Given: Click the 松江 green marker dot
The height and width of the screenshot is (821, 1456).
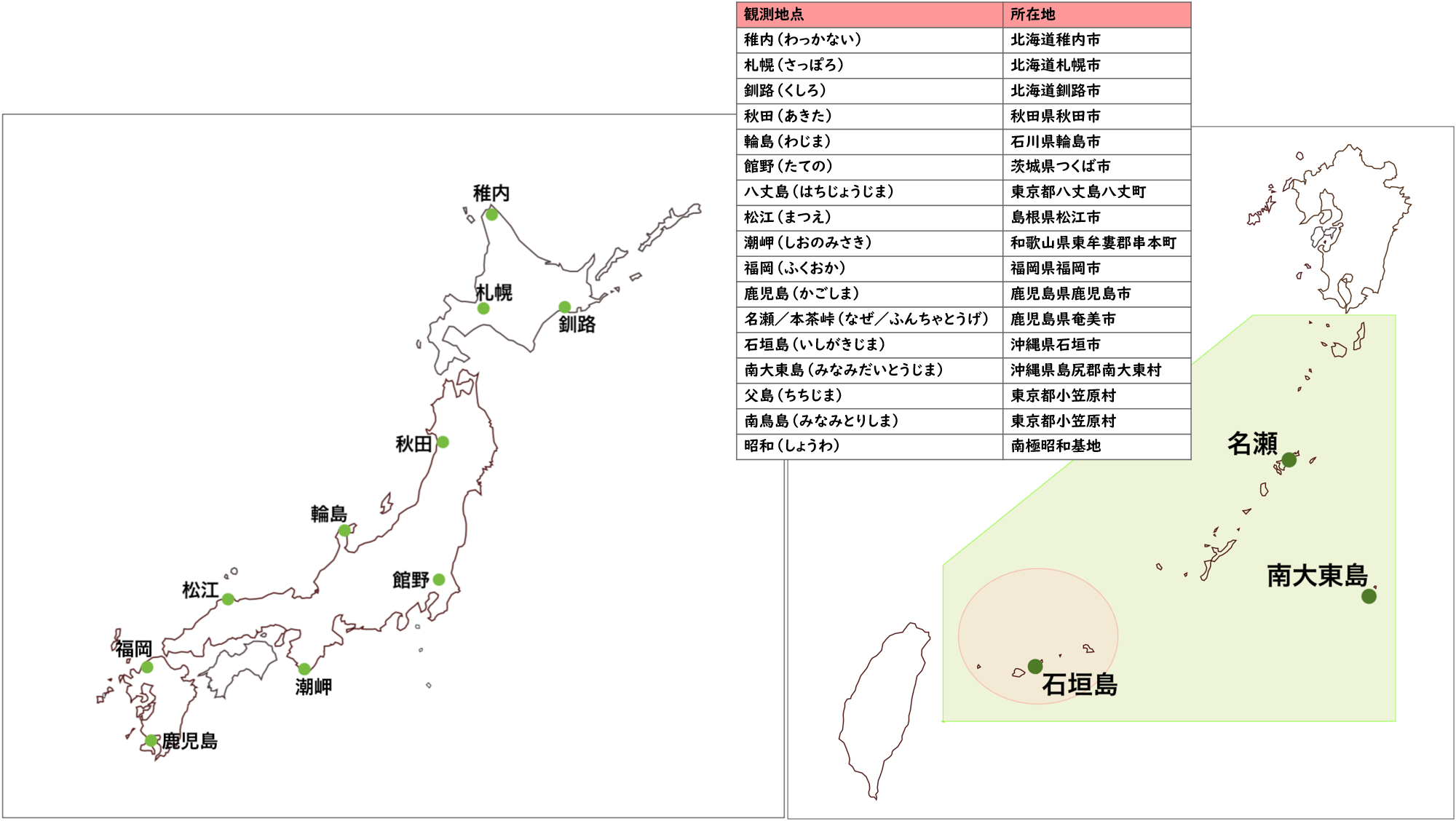Looking at the screenshot, I should pyautogui.click(x=228, y=599).
